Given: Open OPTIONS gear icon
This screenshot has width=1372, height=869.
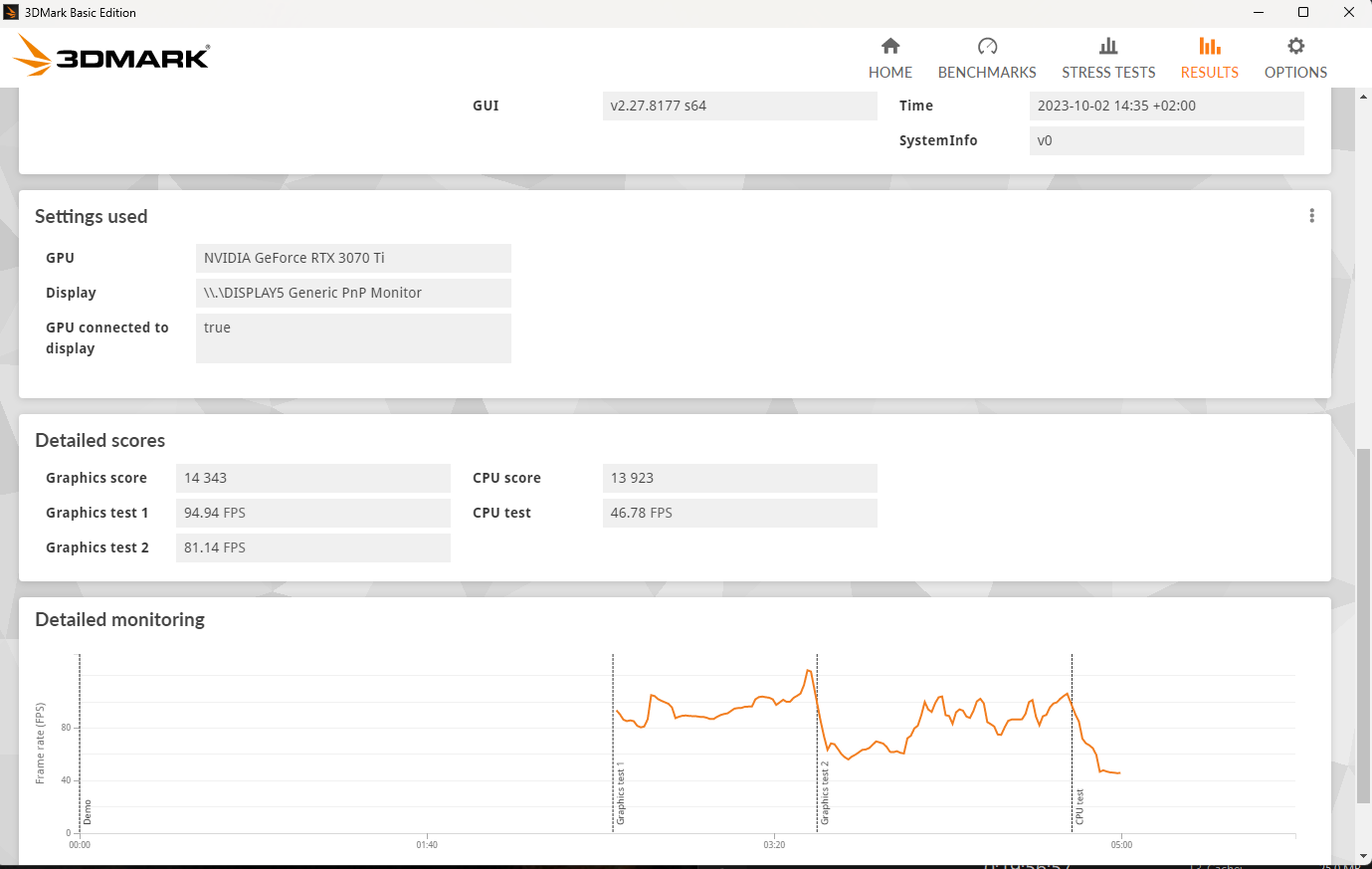Looking at the screenshot, I should pyautogui.click(x=1295, y=46).
